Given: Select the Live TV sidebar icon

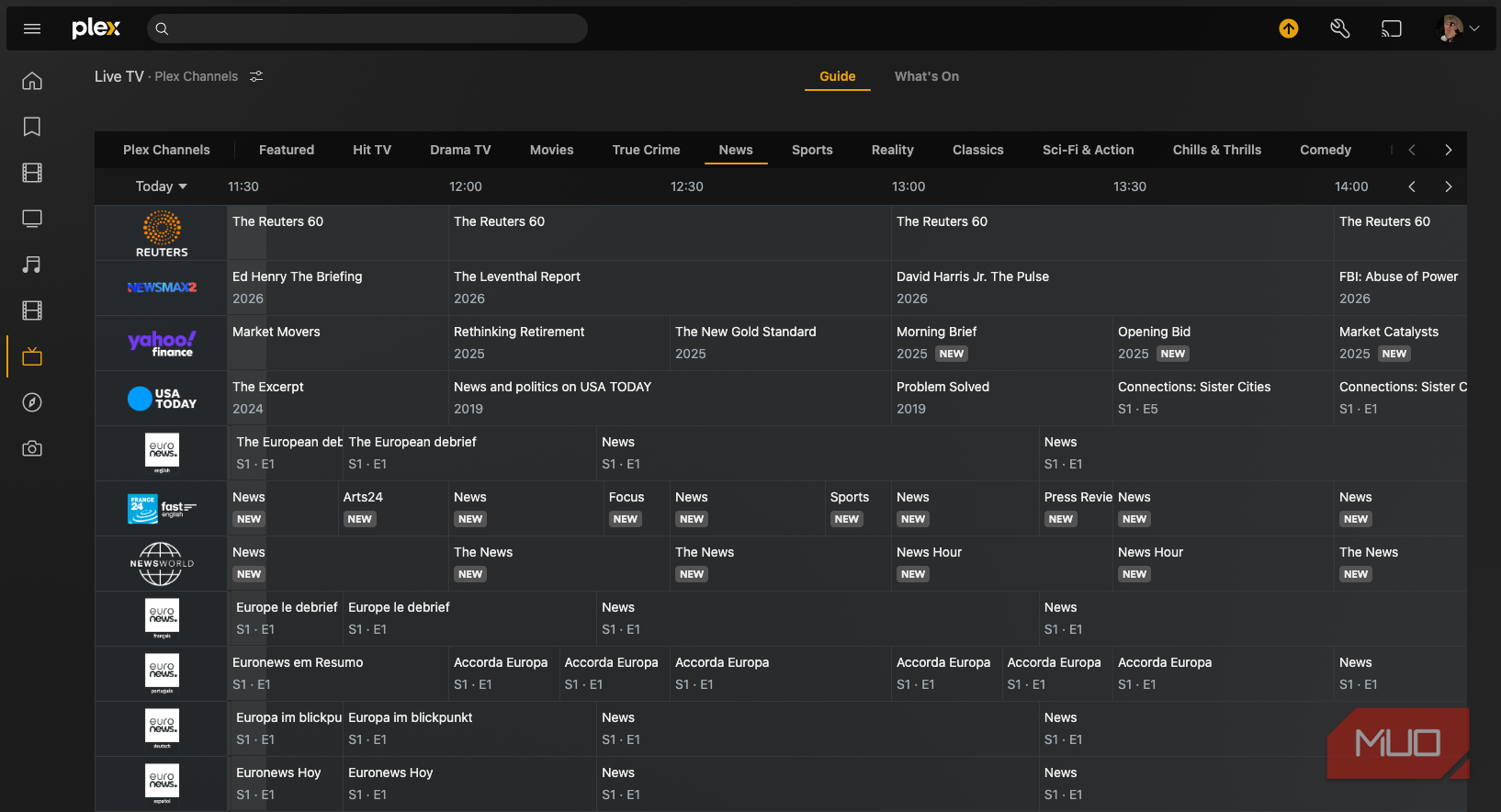Looking at the screenshot, I should coord(32,356).
